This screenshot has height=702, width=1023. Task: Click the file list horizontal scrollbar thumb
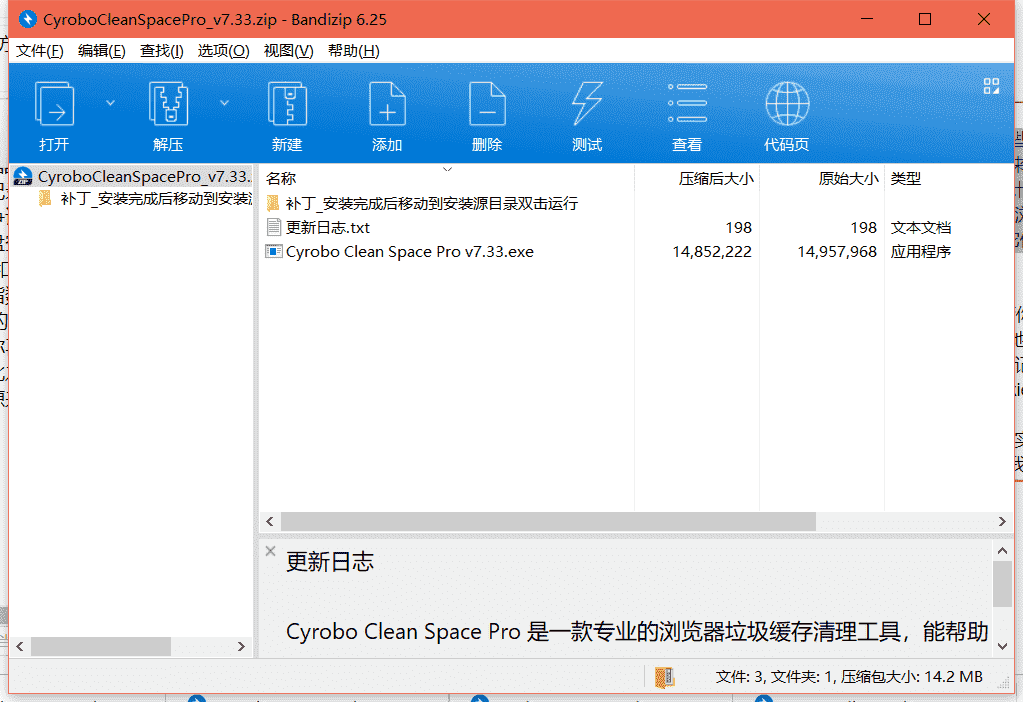(x=548, y=521)
